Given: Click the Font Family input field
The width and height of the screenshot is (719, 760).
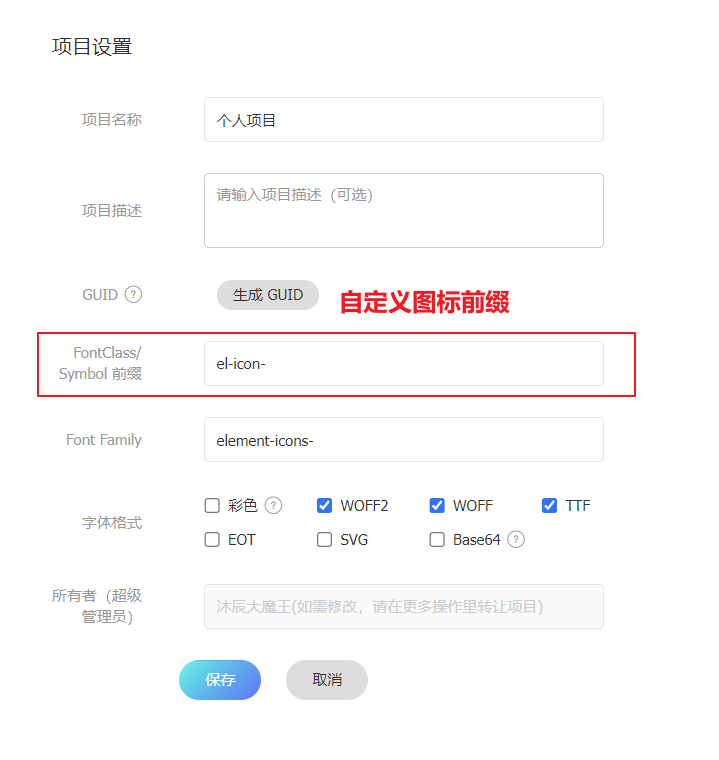Looking at the screenshot, I should [x=403, y=440].
